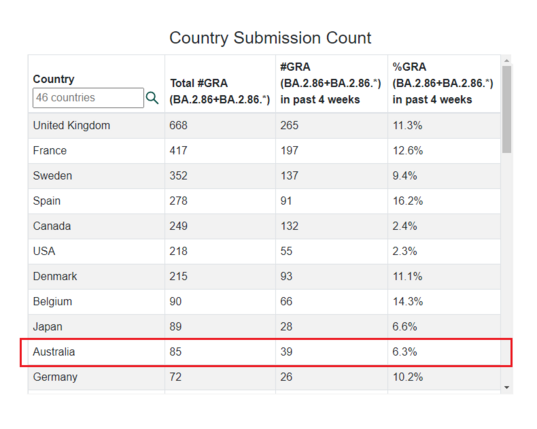Focus the 46 countries search field

[88, 98]
